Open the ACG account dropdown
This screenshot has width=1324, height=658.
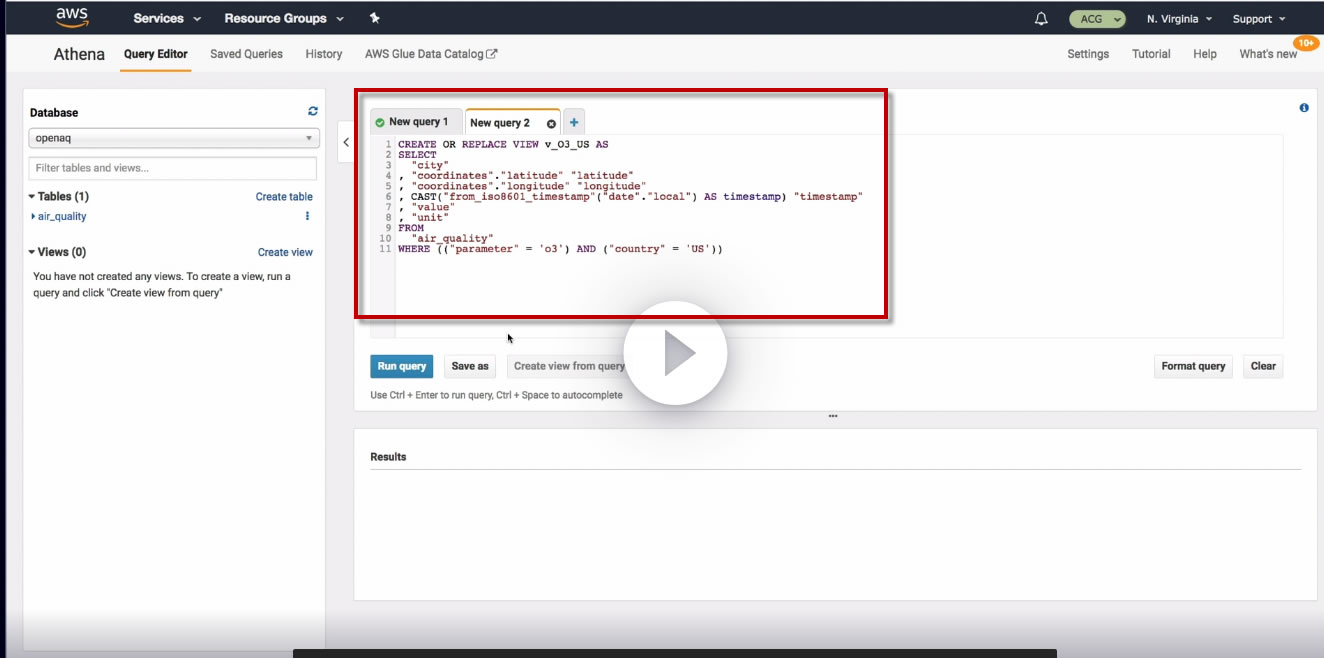pyautogui.click(x=1097, y=19)
